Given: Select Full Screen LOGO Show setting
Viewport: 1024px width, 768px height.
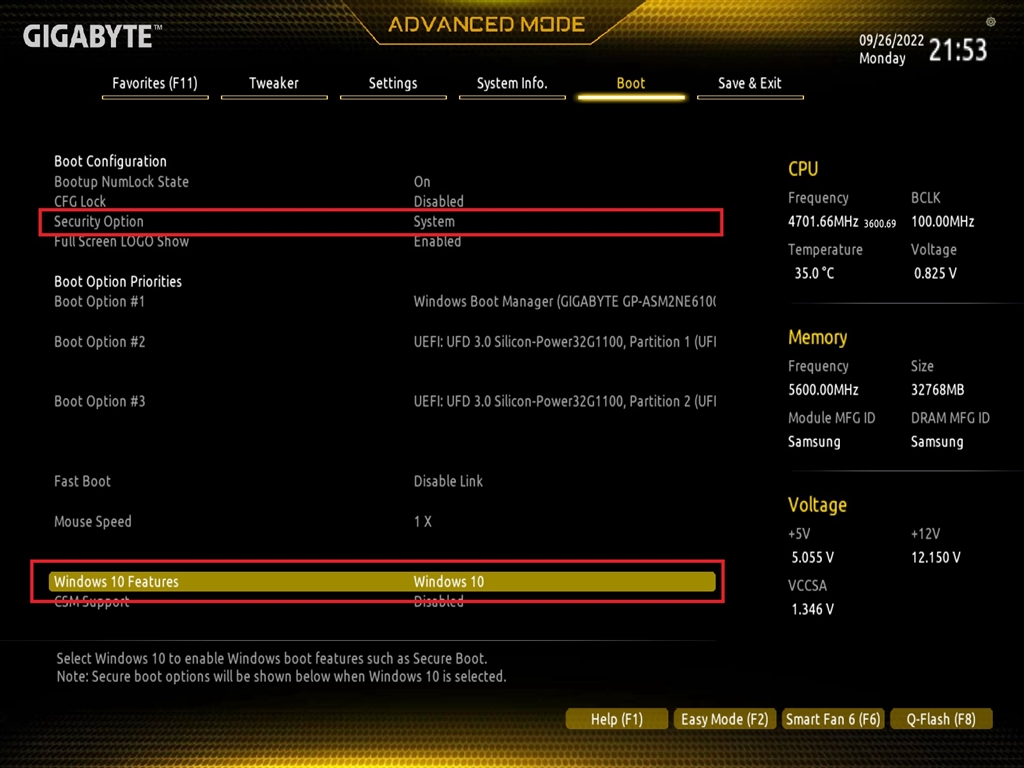Looking at the screenshot, I should click(x=121, y=242).
